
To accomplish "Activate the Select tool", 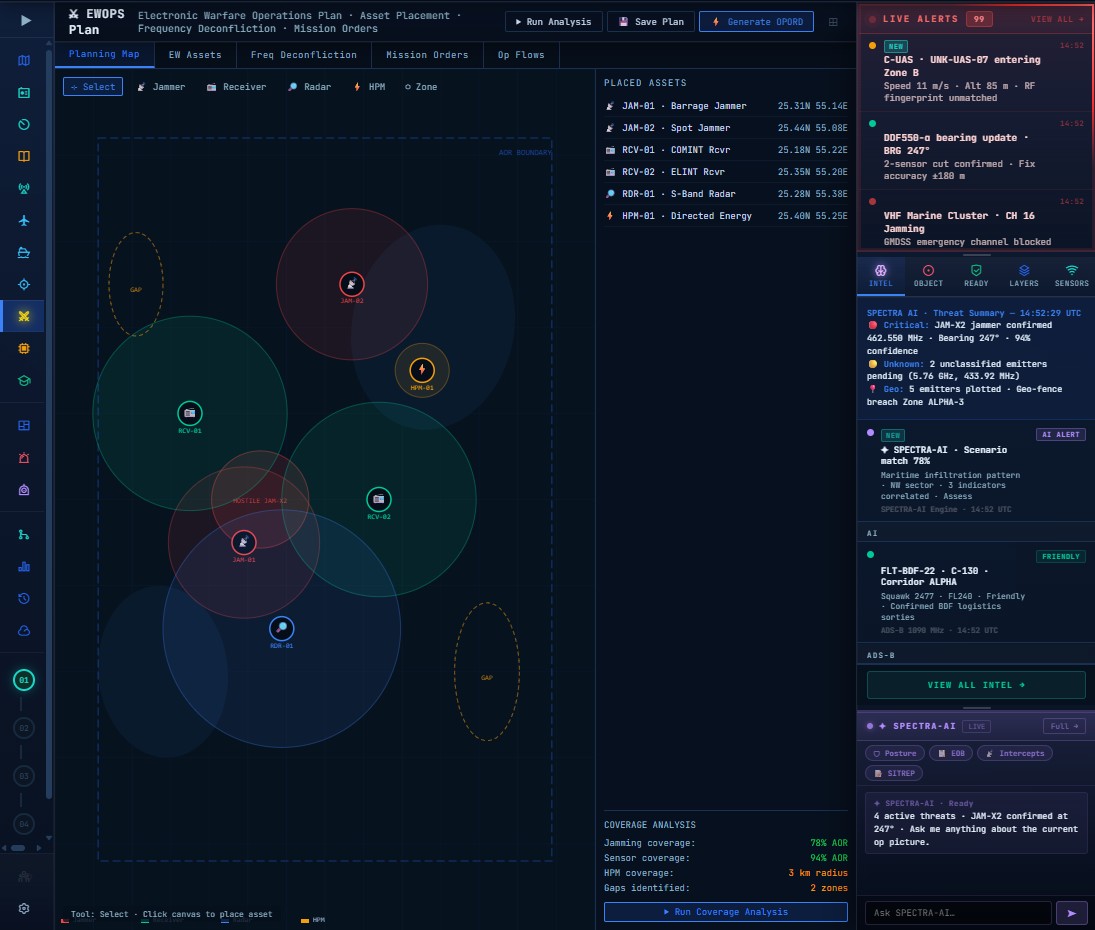I will point(93,87).
